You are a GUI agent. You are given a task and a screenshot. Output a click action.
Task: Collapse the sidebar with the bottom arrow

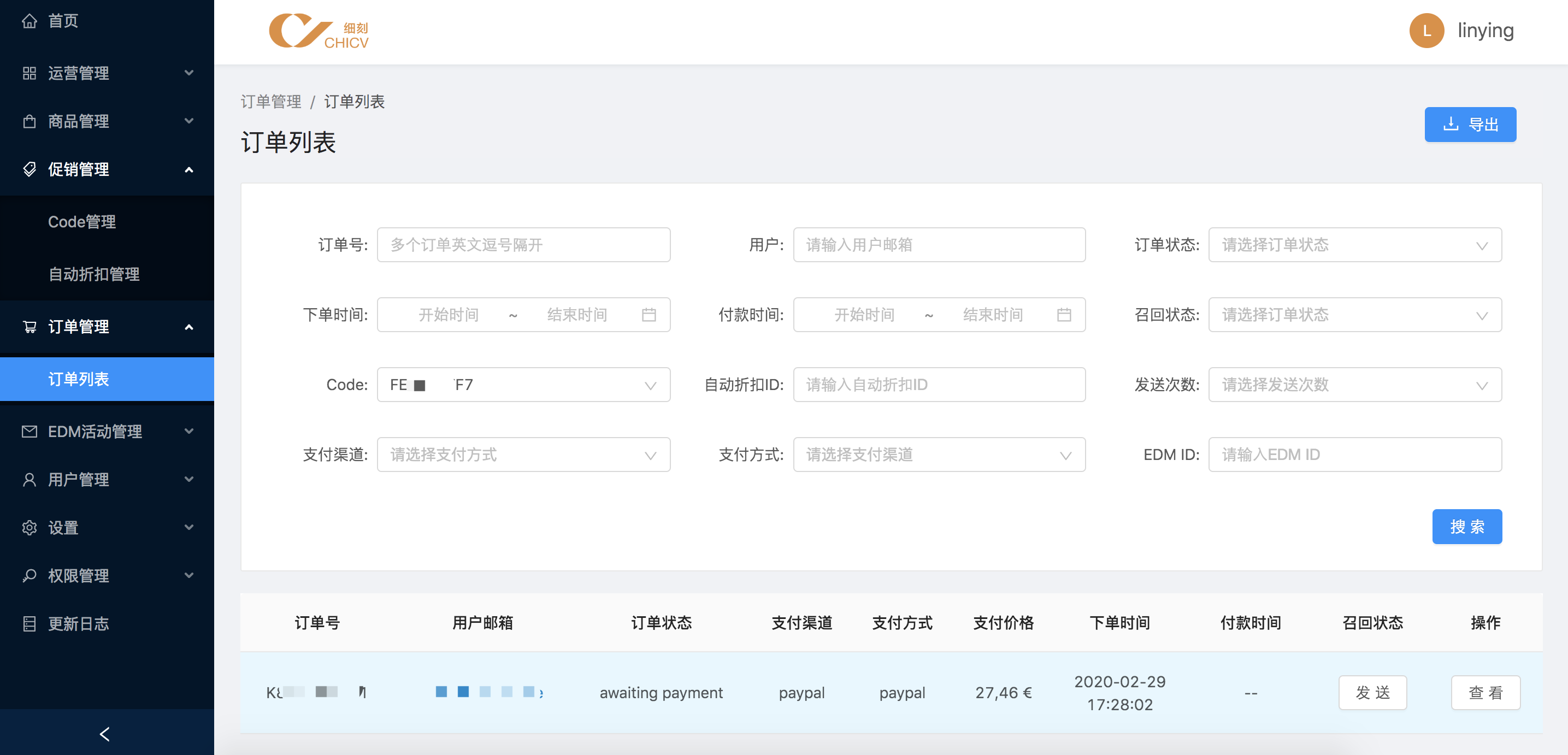(x=105, y=734)
